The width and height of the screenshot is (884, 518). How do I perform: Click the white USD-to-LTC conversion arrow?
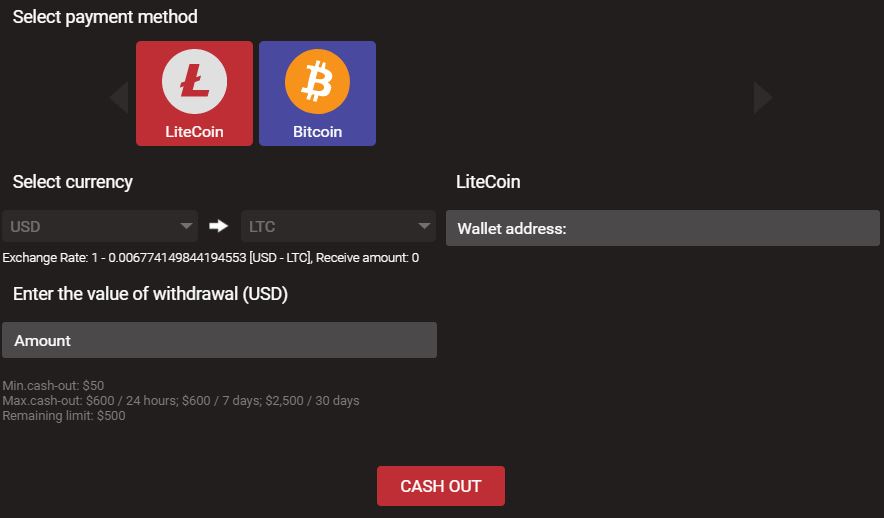(219, 226)
